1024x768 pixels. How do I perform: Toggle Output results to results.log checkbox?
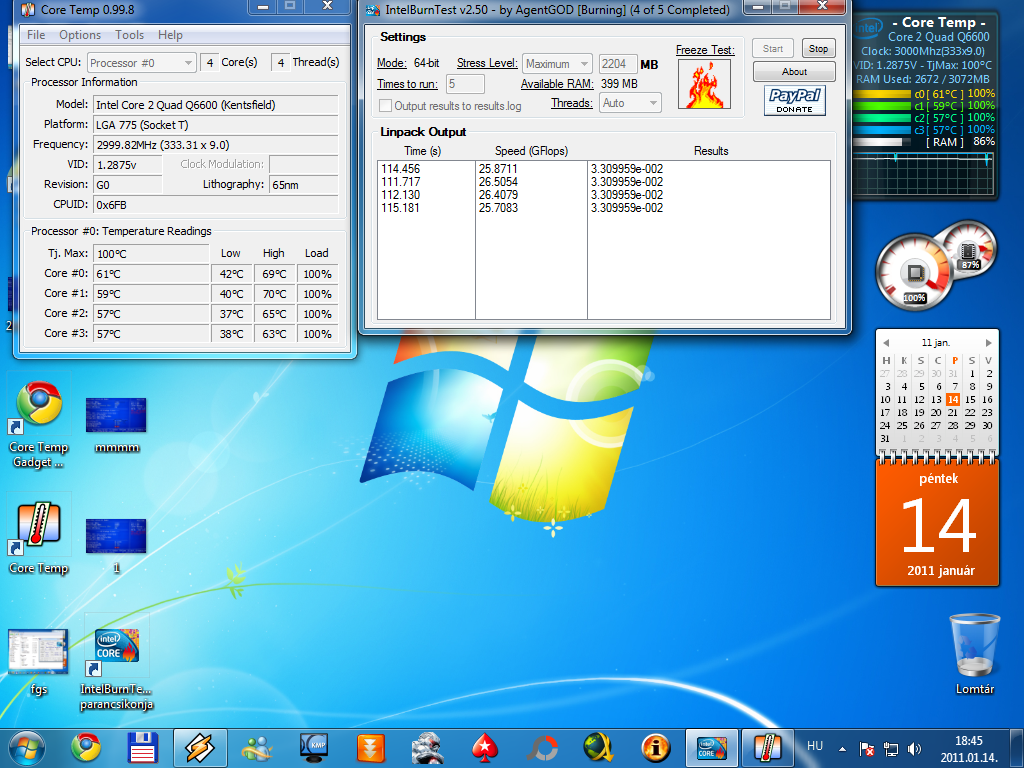click(385, 106)
